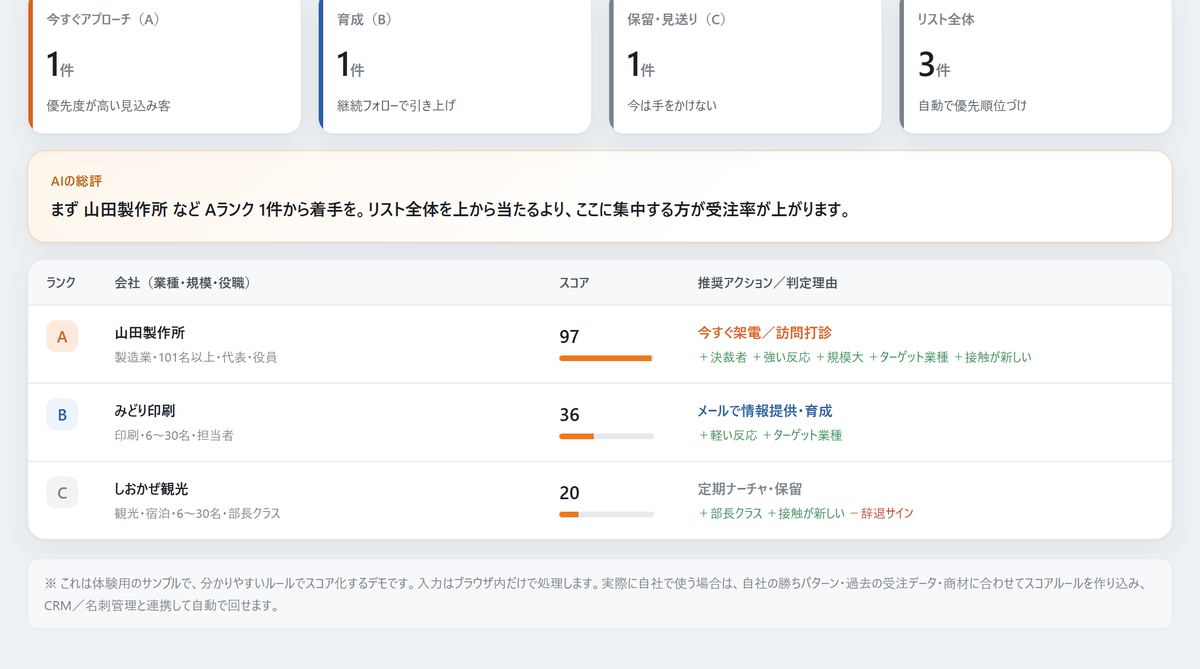The image size is (1200, 669).
Task: Click the 優先度が高い見込み客 caption
Action: [x=108, y=105]
